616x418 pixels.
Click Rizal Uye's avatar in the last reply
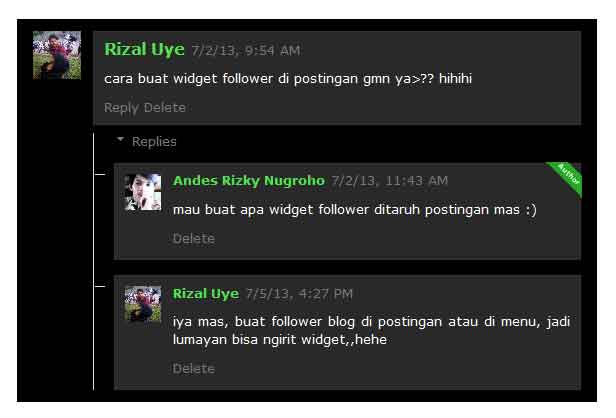tap(143, 304)
